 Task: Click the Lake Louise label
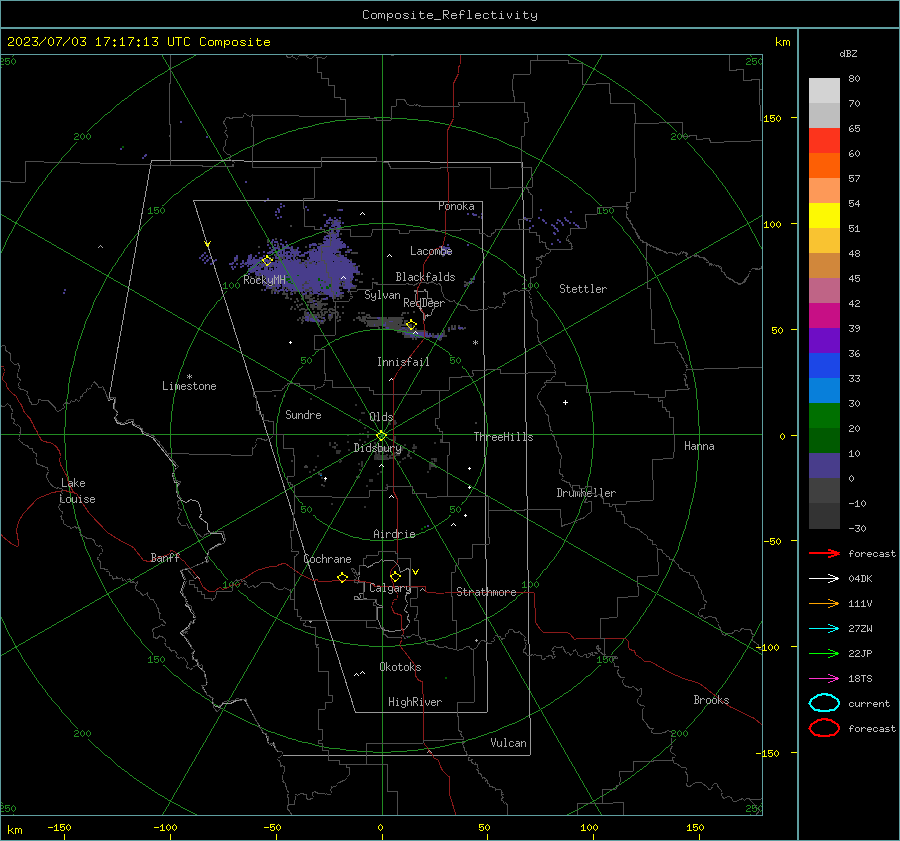77,491
